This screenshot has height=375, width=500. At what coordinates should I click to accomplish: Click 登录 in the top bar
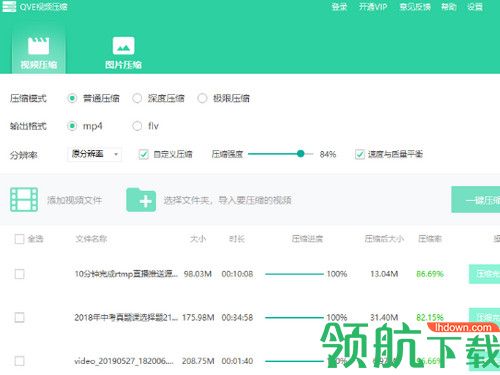pyautogui.click(x=339, y=7)
